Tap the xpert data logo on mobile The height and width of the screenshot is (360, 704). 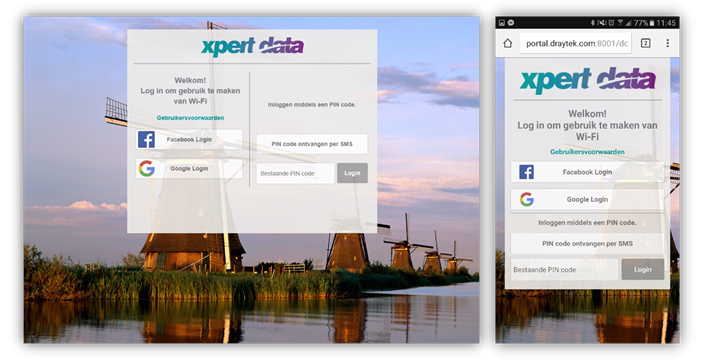[x=587, y=80]
